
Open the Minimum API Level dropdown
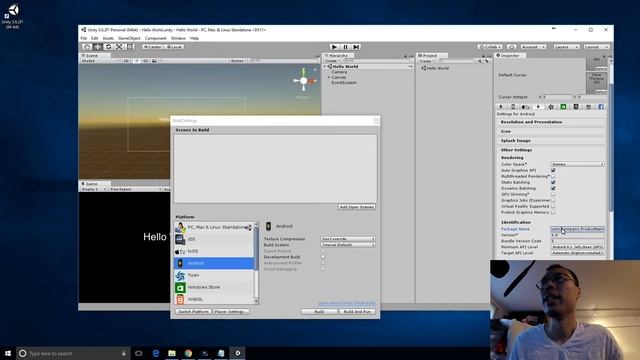[578, 247]
